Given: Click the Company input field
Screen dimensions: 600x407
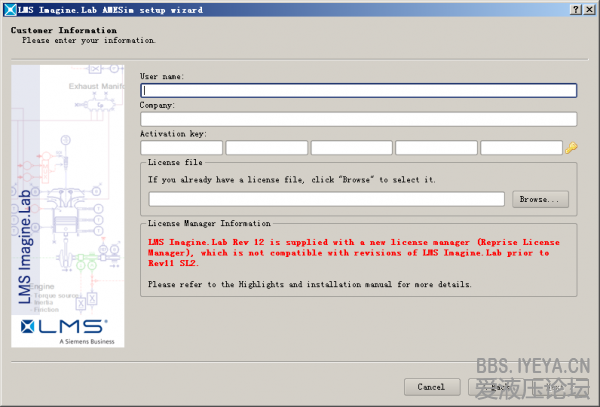Looking at the screenshot, I should [x=358, y=119].
